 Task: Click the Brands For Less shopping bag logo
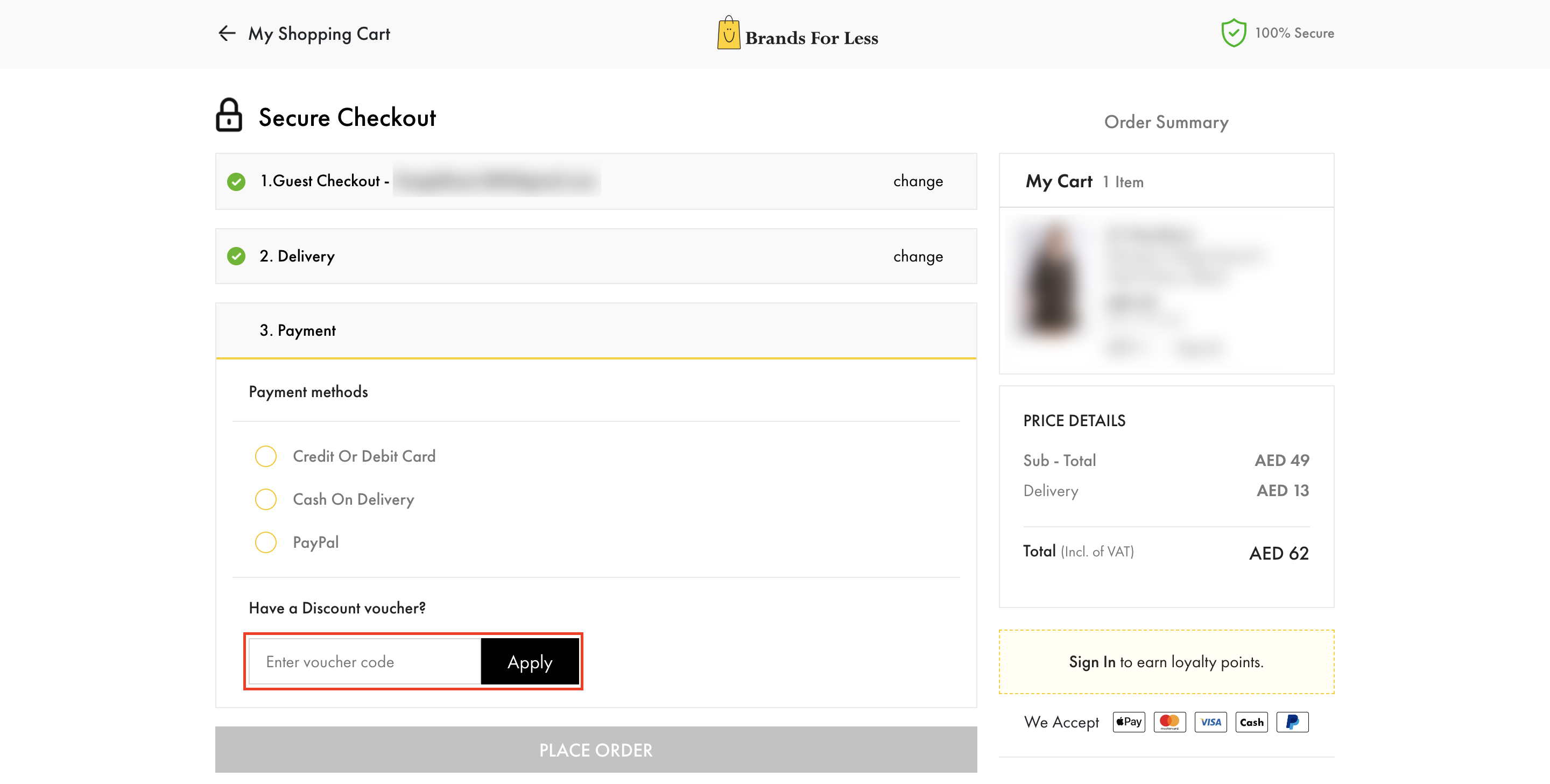pos(728,33)
